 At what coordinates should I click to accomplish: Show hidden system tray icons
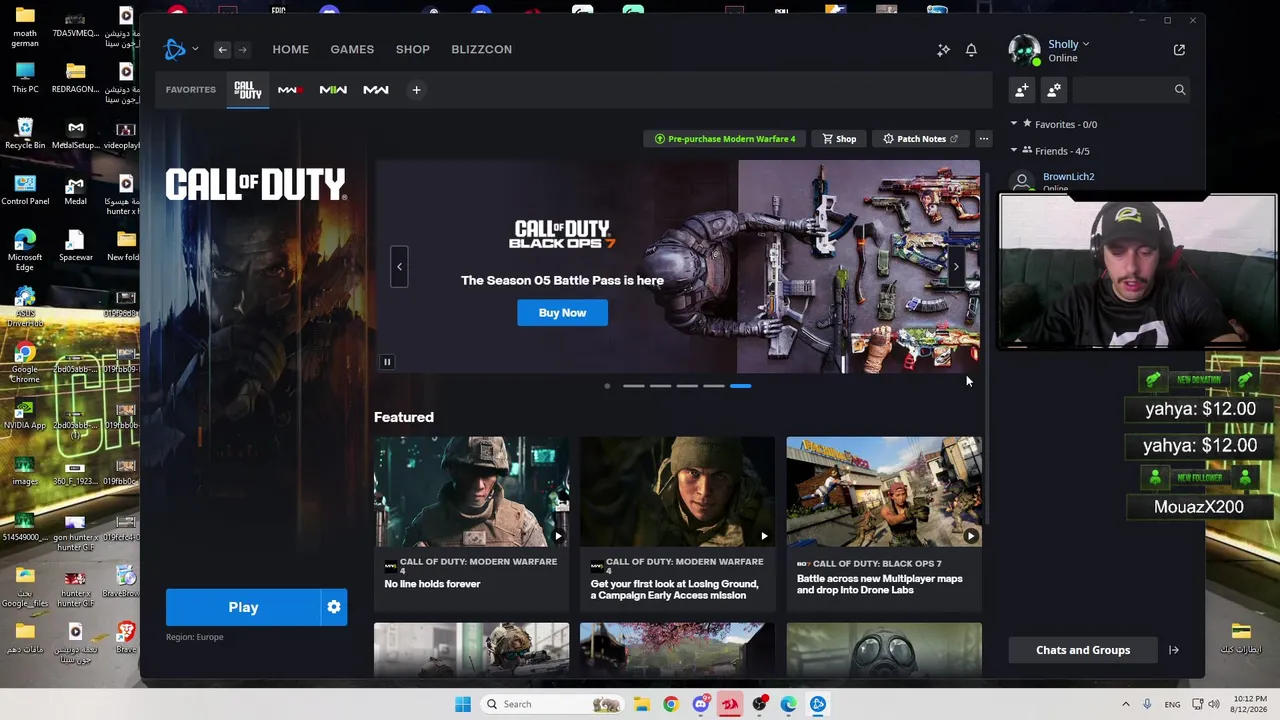tap(1125, 704)
